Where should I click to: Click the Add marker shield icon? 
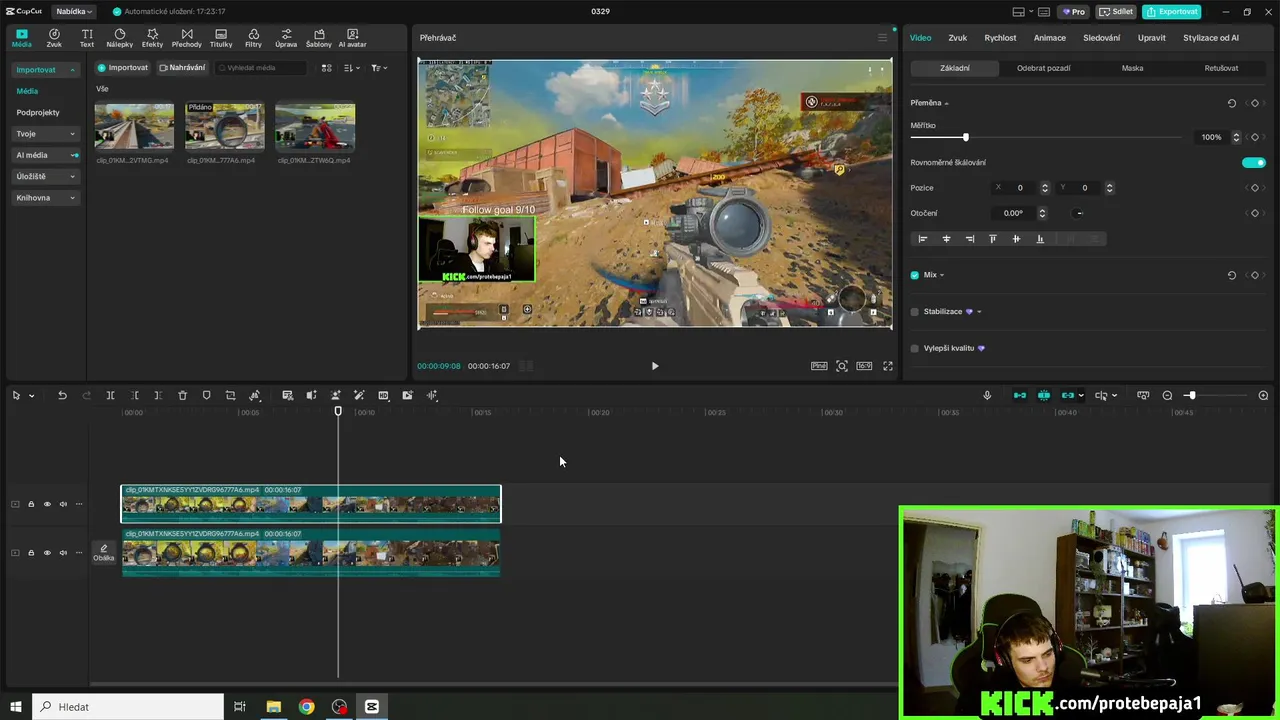206,396
